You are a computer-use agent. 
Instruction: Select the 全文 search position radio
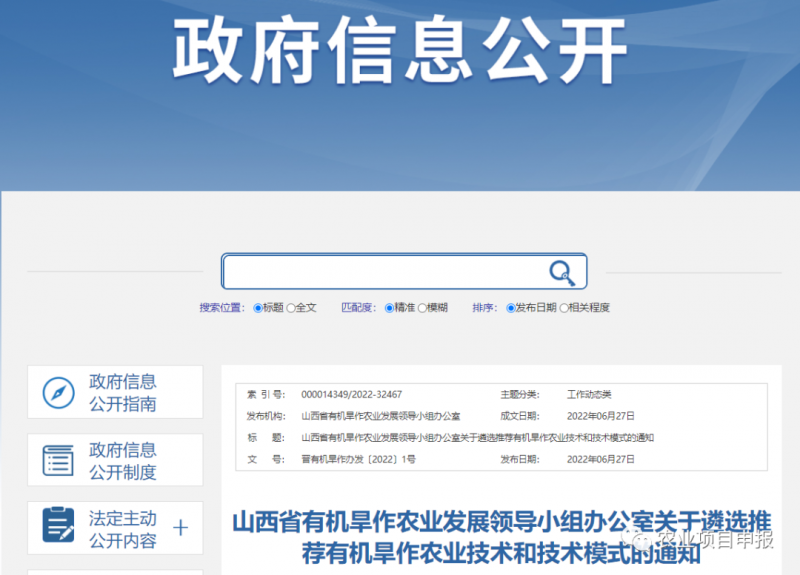pos(291,308)
